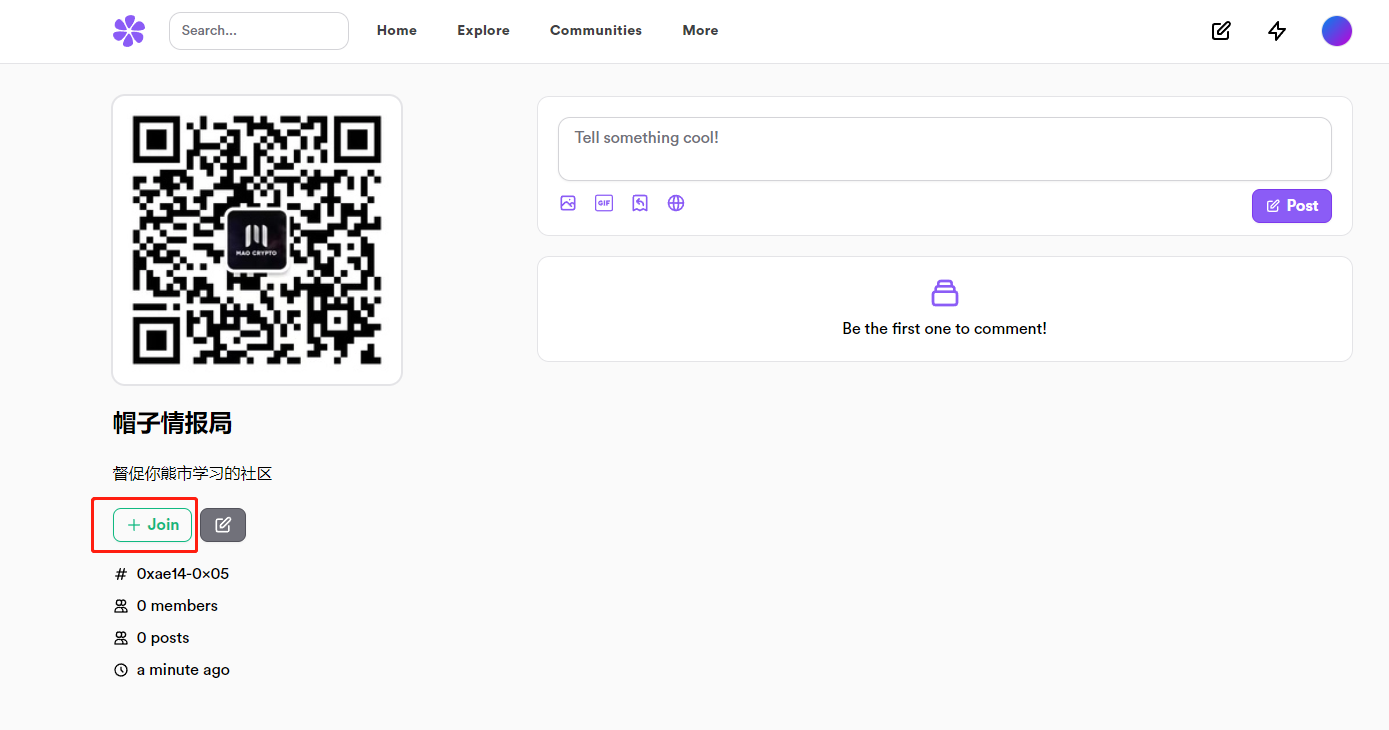Click the purple flower logo

point(129,31)
